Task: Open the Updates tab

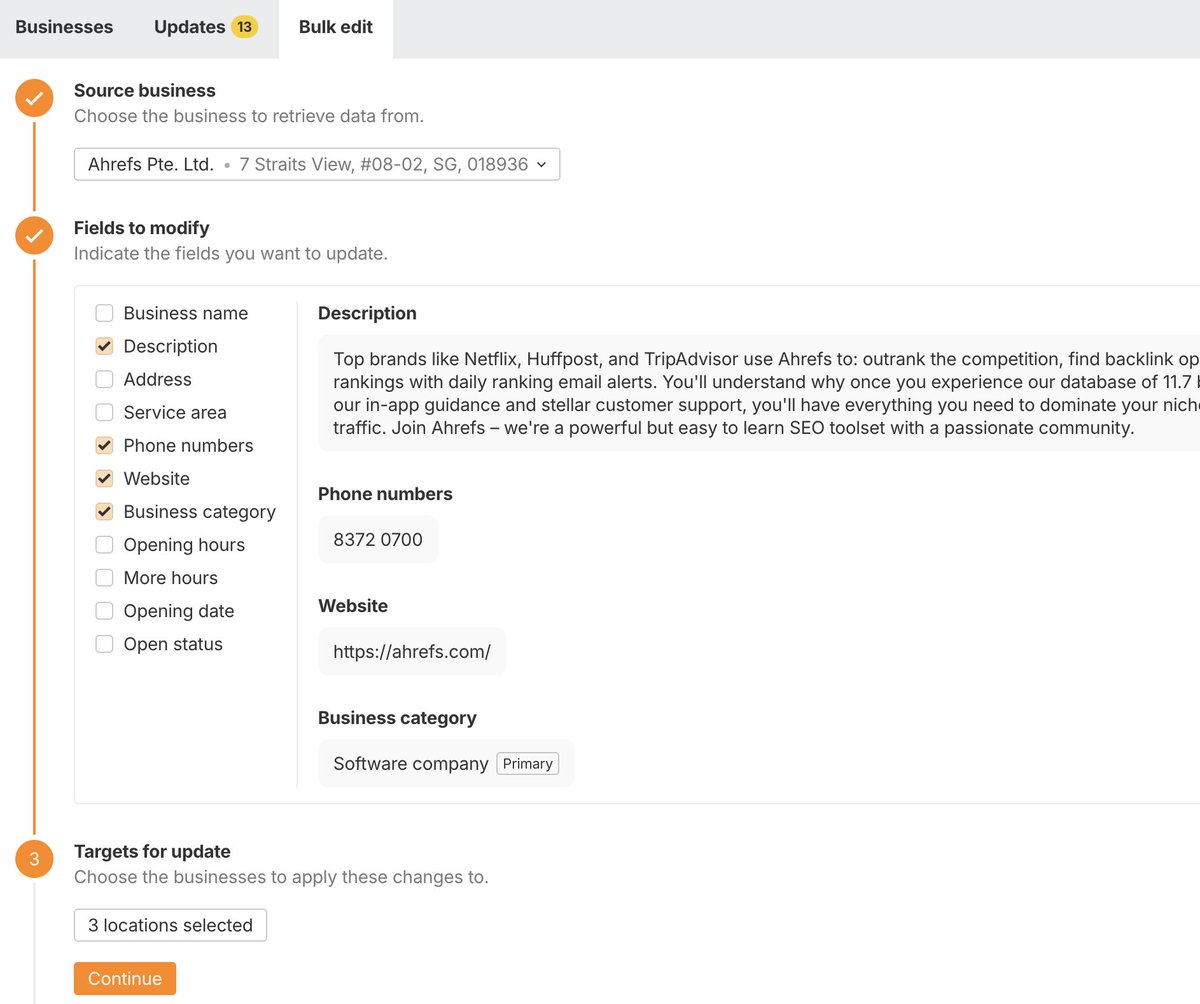Action: click(206, 27)
